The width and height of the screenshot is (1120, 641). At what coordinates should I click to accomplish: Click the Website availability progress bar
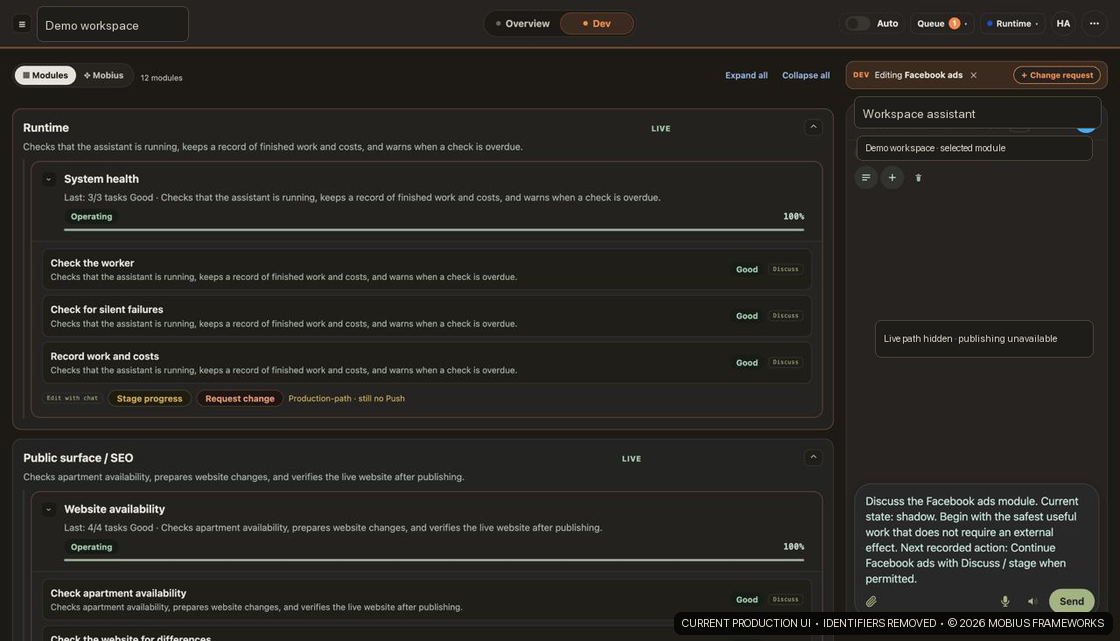pos(434,560)
